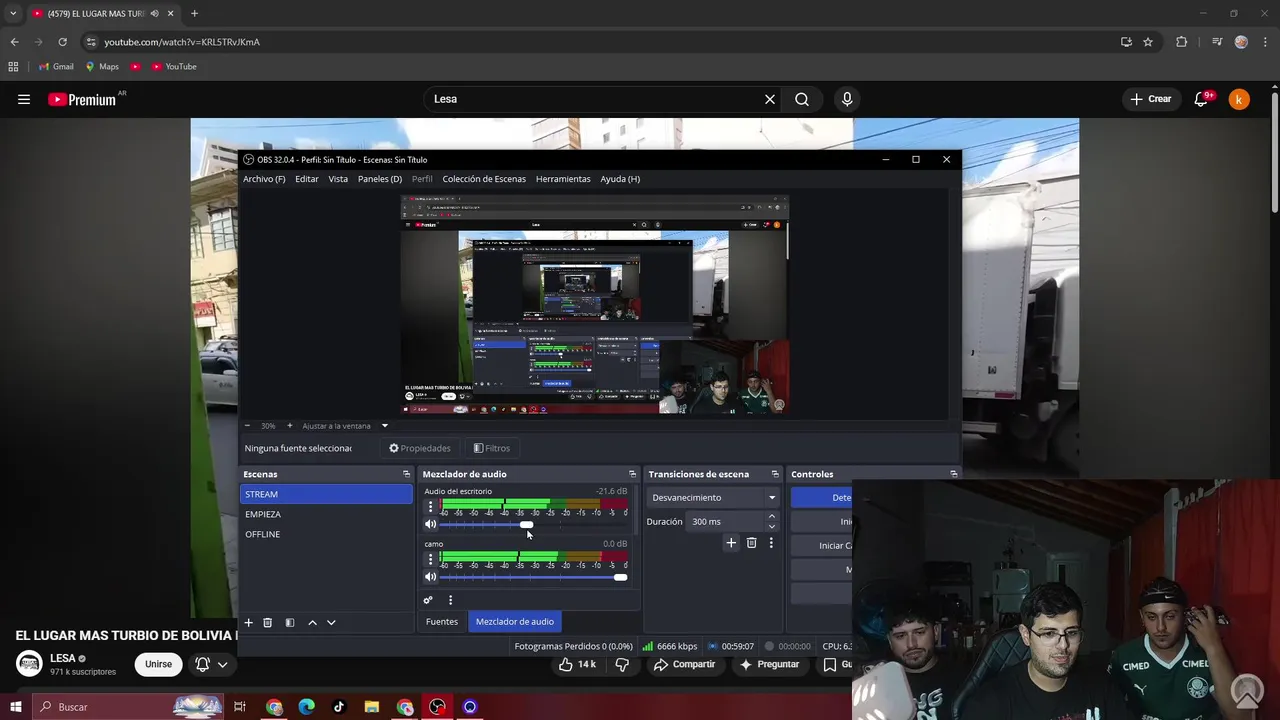This screenshot has height=720, width=1280.
Task: Toggle the channel notification bell next to Unirse
Action: 211,664
